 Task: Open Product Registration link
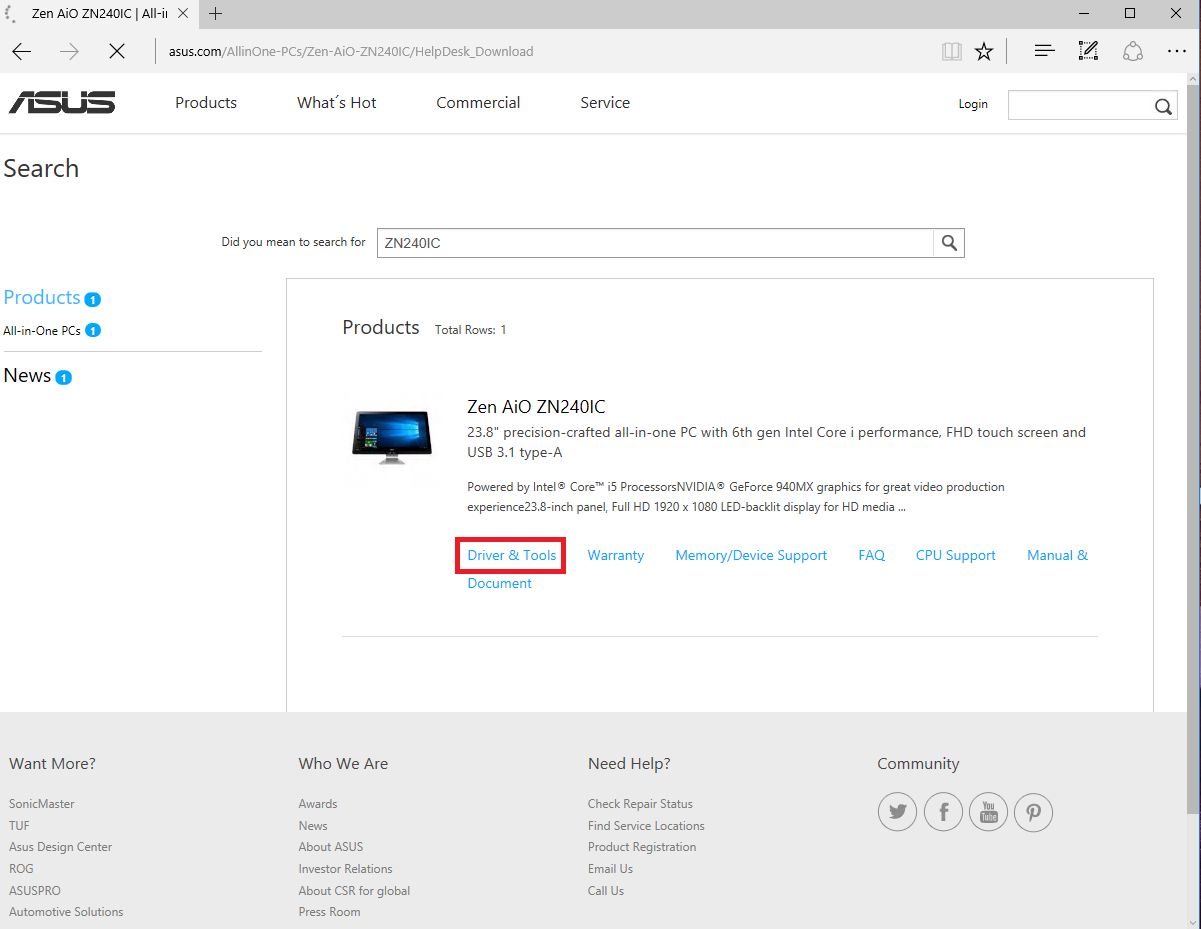tap(642, 847)
